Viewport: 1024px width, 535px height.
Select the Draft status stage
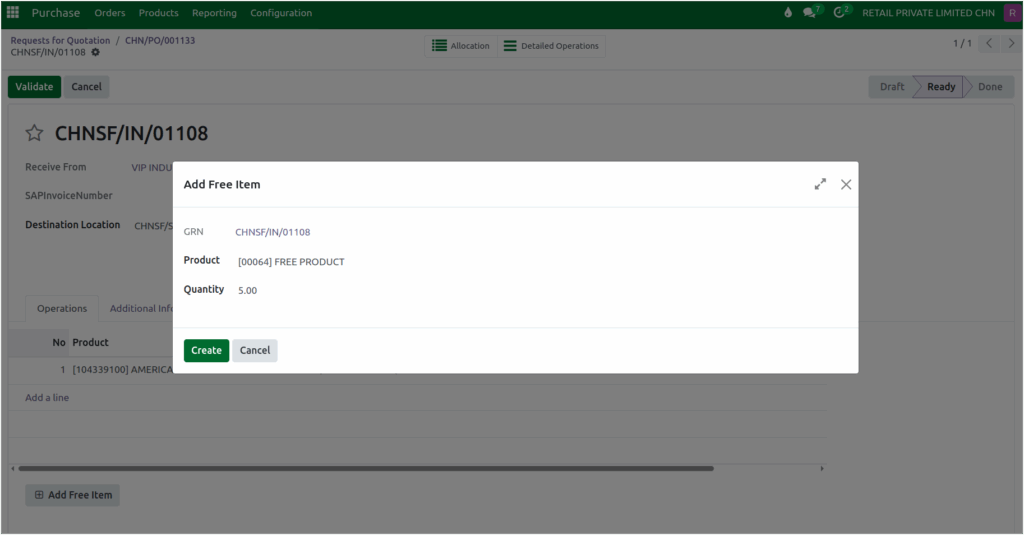(891, 87)
